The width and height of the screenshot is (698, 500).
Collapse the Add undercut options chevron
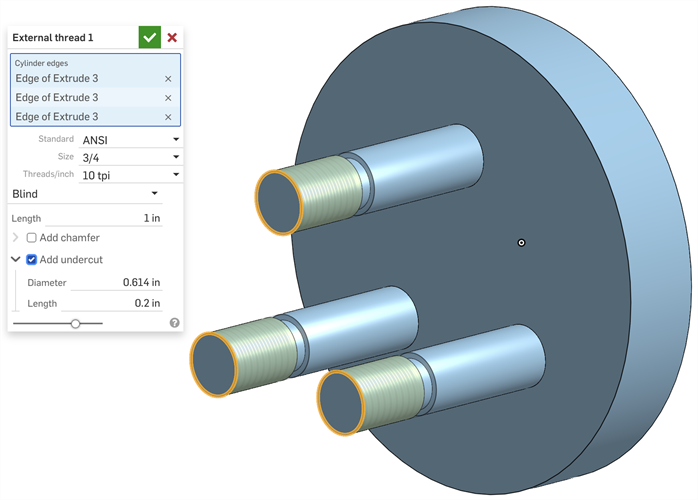coord(16,259)
